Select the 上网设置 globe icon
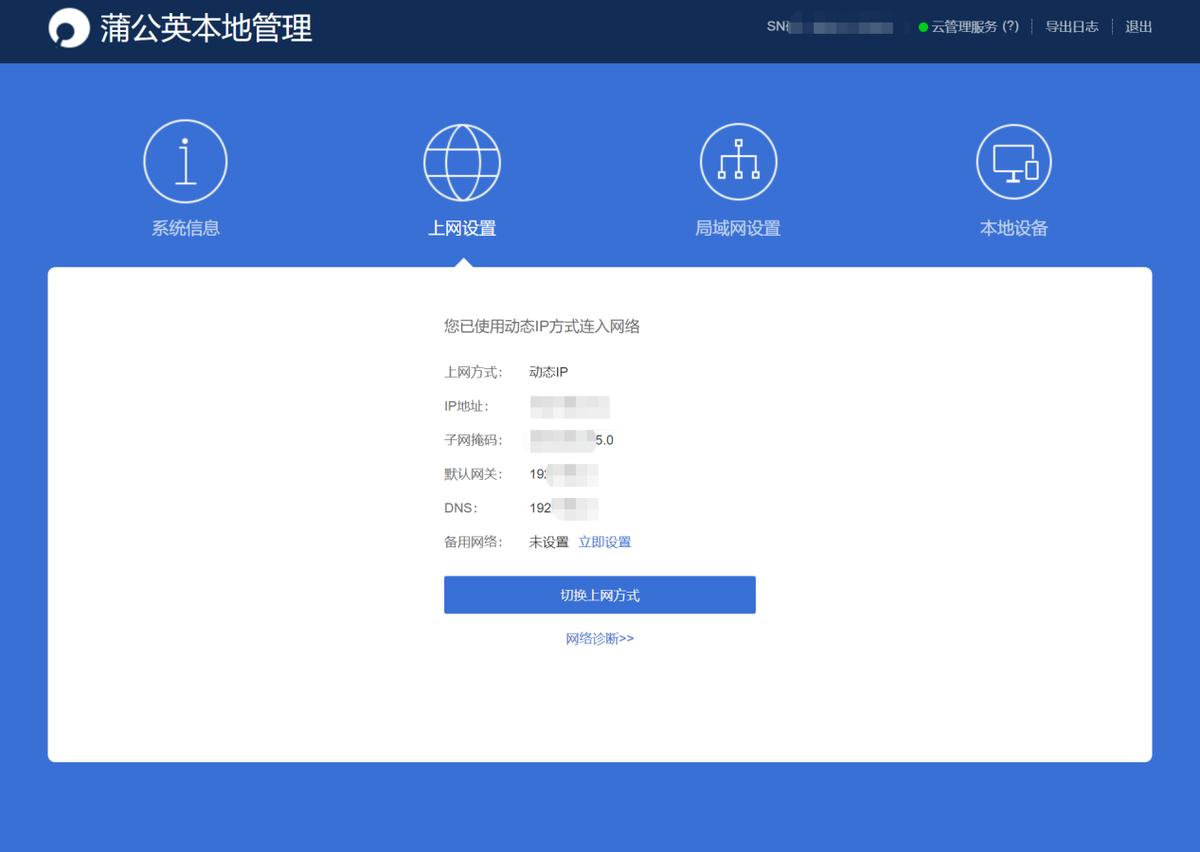Viewport: 1200px width, 852px height. [x=461, y=162]
